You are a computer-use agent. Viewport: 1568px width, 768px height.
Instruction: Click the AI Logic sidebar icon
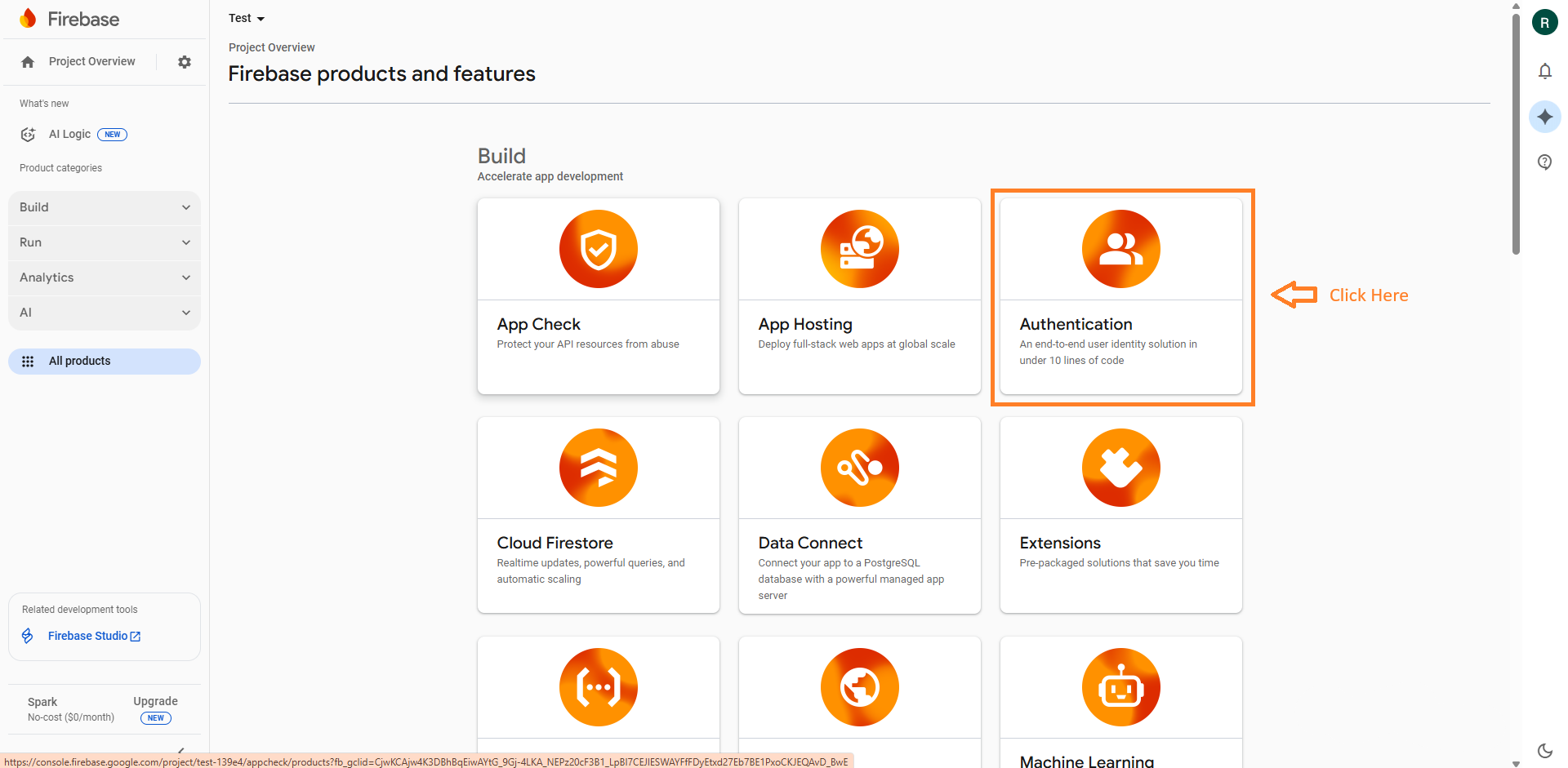tap(28, 135)
